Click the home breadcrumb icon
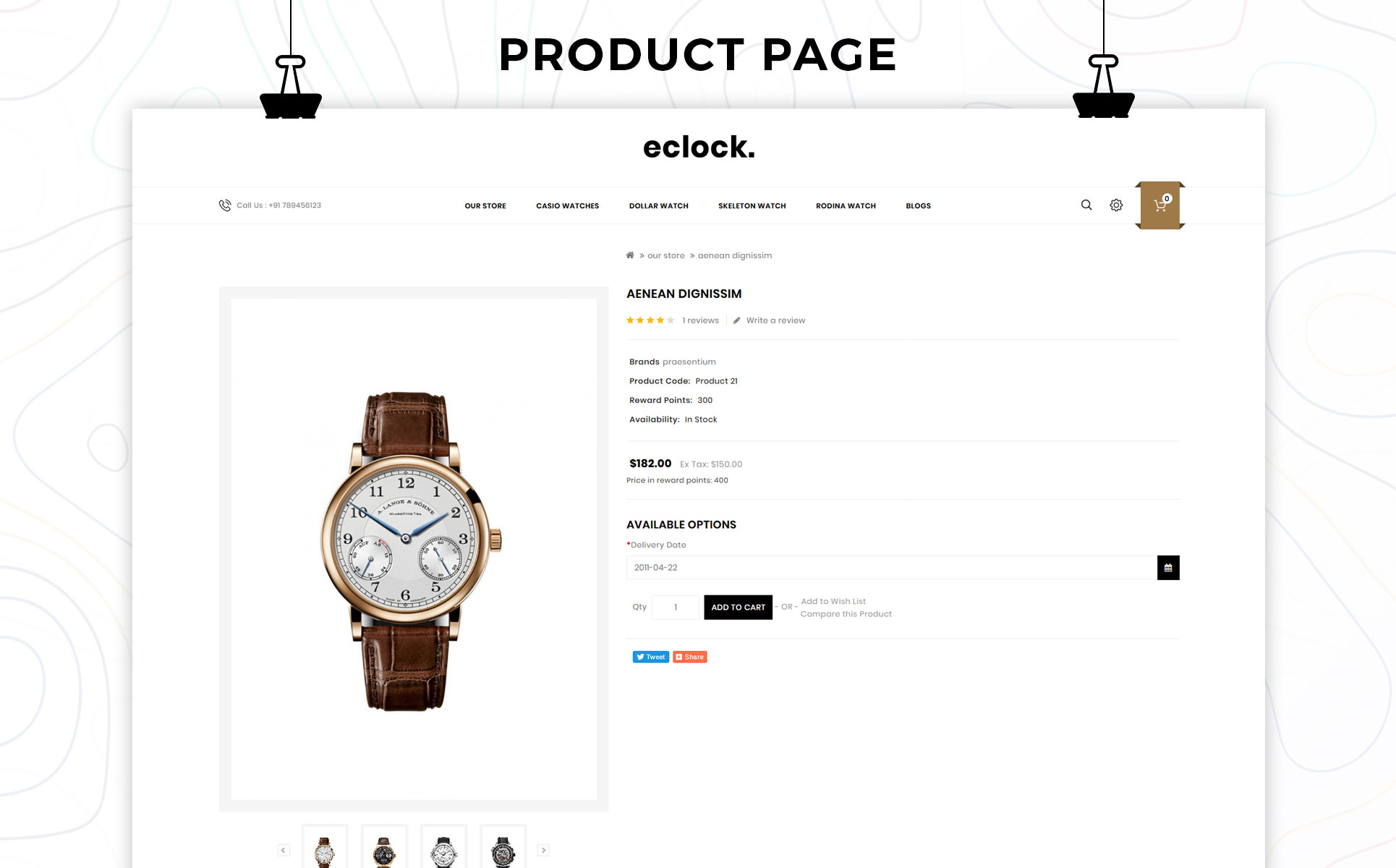 [630, 255]
